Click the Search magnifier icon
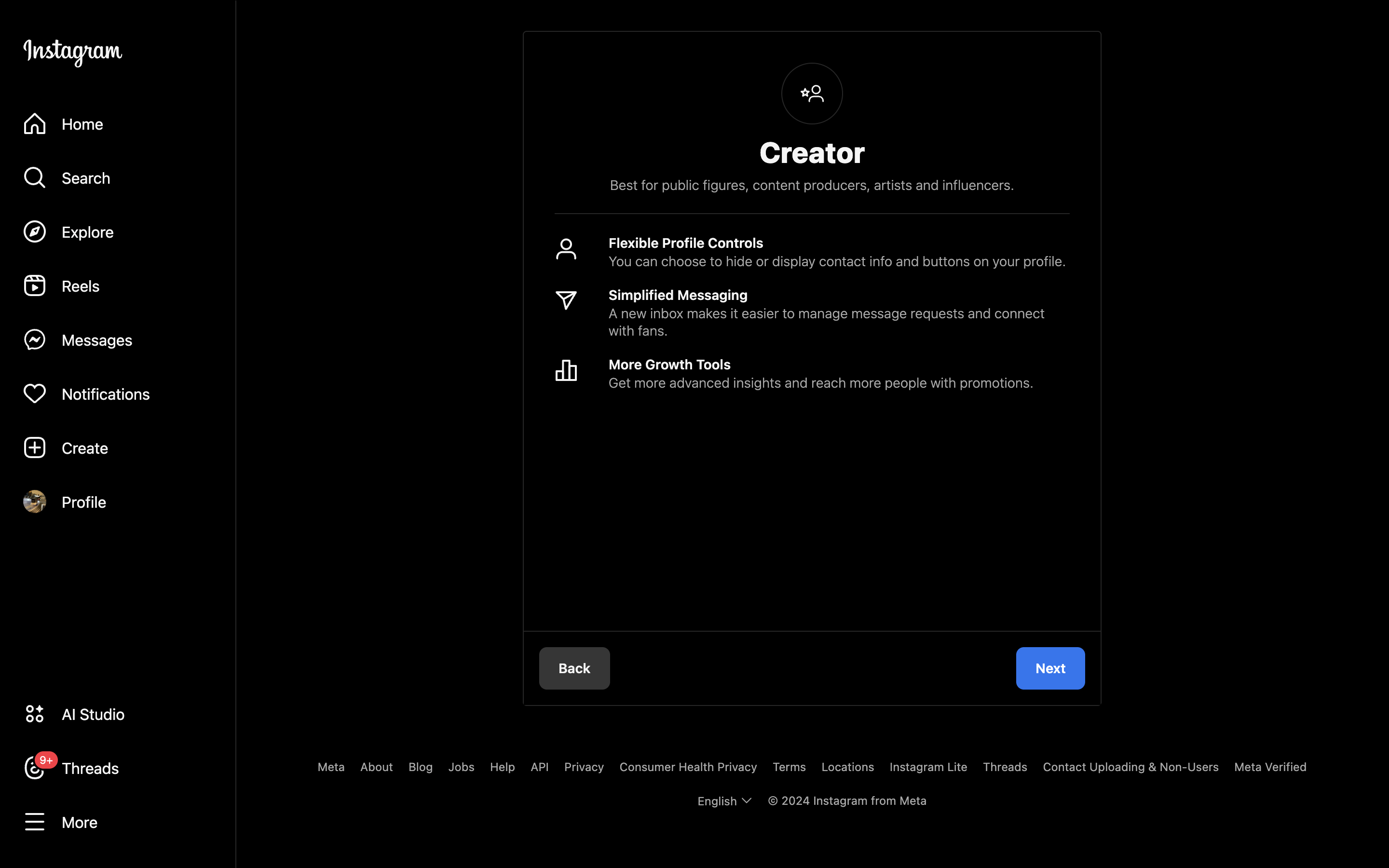This screenshot has width=1389, height=868. coord(34,178)
